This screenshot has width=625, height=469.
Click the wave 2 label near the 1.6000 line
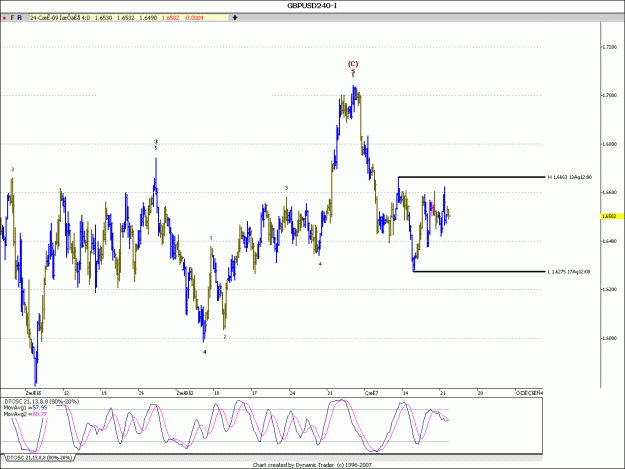pyautogui.click(x=225, y=337)
